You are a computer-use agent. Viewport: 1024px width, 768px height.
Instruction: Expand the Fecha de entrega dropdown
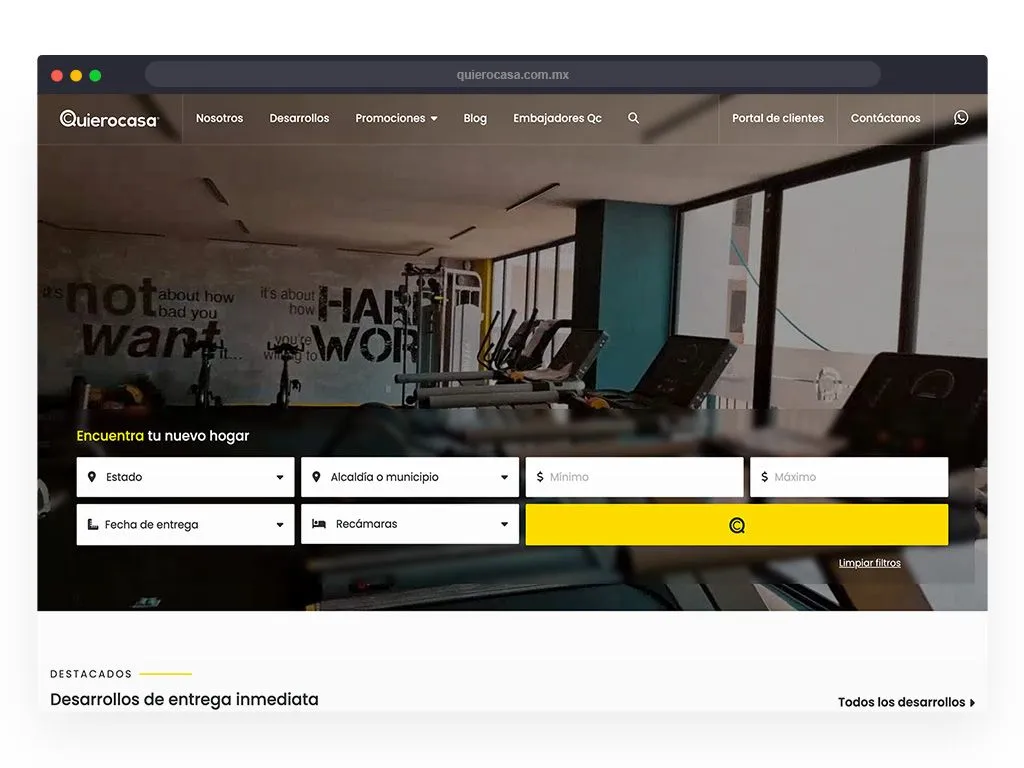[x=185, y=524]
